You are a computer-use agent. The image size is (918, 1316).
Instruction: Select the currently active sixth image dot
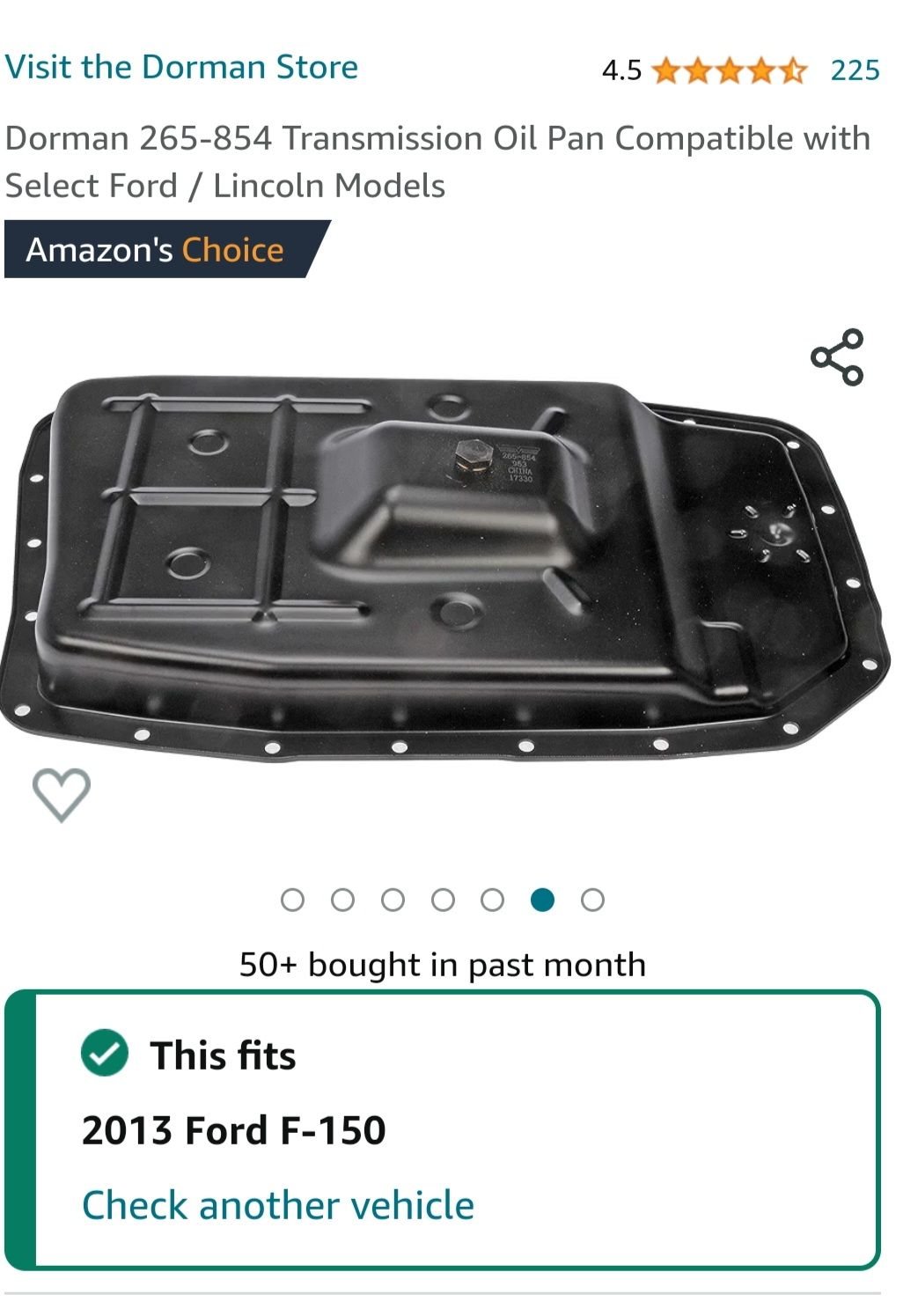[x=543, y=900]
